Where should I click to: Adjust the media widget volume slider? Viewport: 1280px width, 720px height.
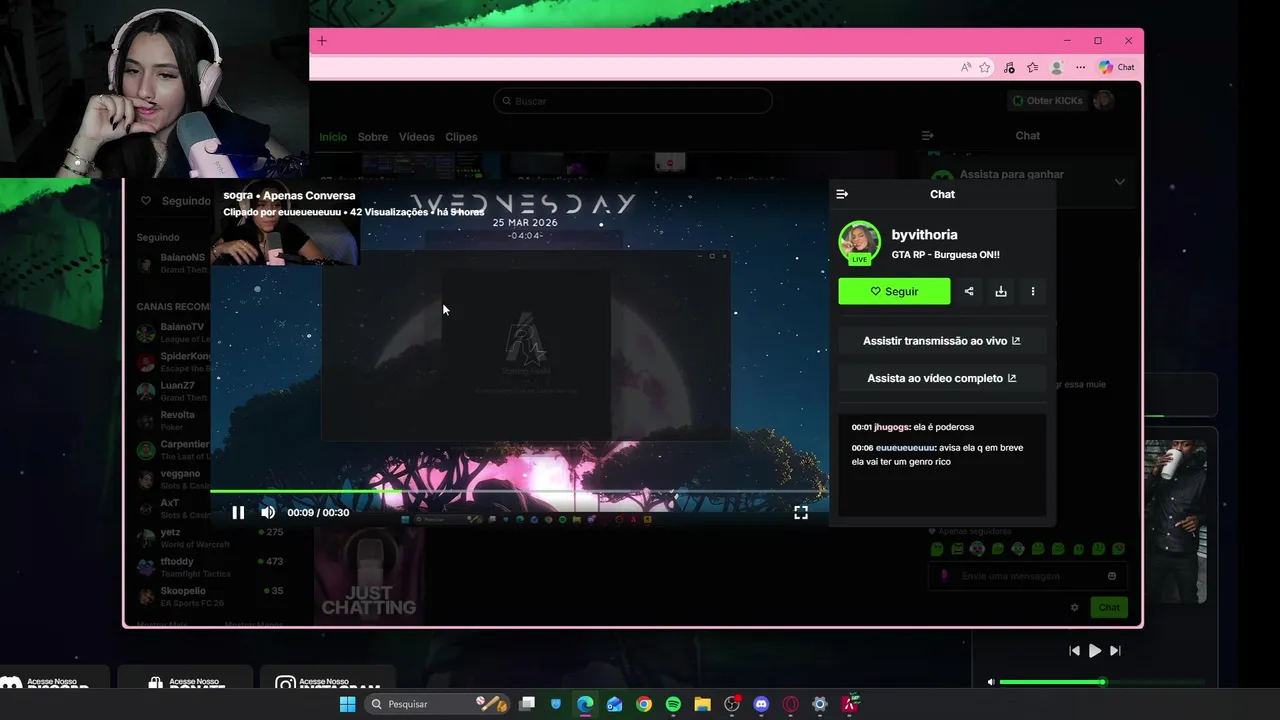click(1100, 682)
